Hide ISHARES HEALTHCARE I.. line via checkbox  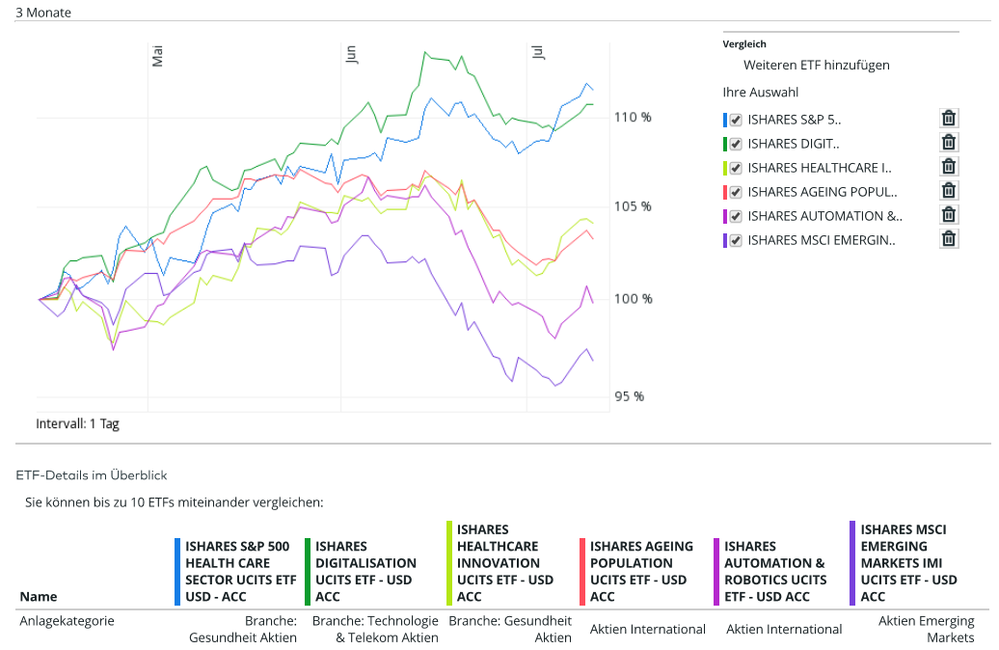pyautogui.click(x=736, y=168)
